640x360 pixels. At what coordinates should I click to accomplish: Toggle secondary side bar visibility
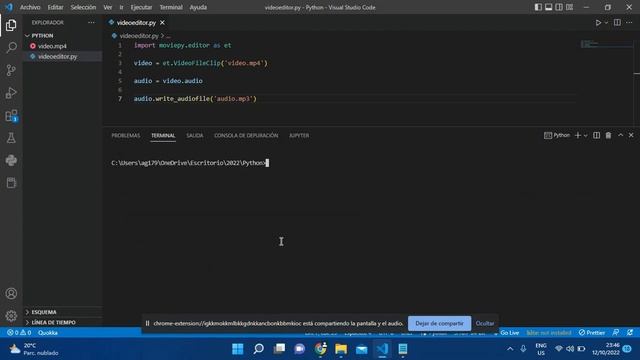pos(559,7)
